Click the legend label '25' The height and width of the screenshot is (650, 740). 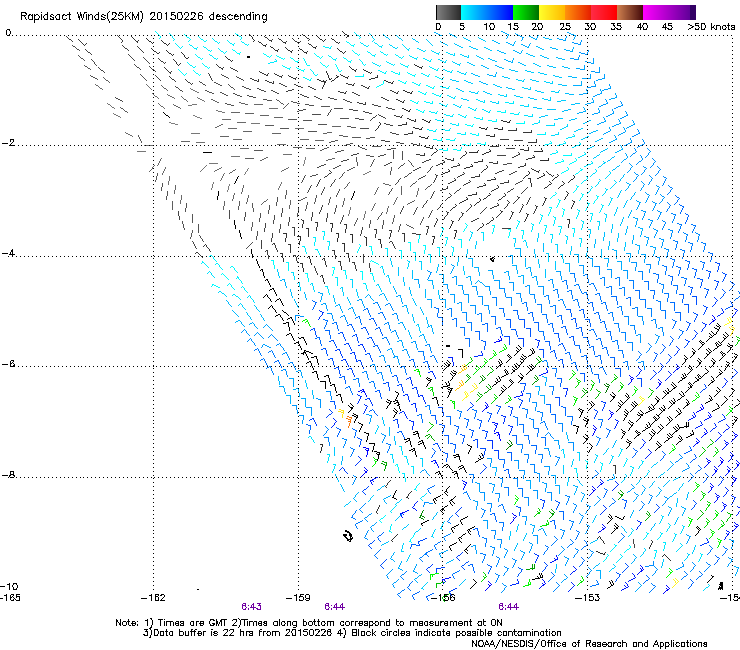click(565, 27)
